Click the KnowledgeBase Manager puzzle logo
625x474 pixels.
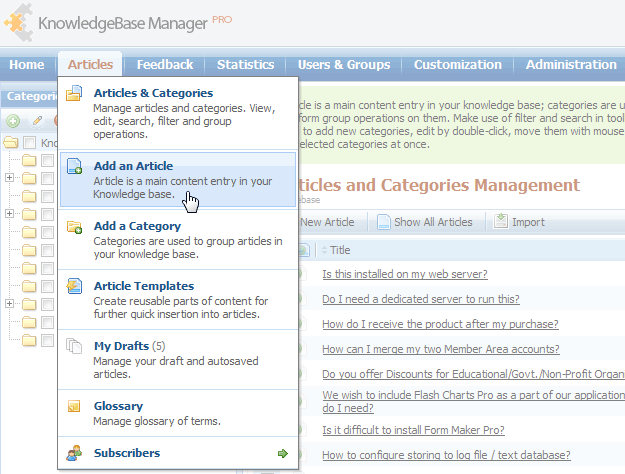pos(19,22)
